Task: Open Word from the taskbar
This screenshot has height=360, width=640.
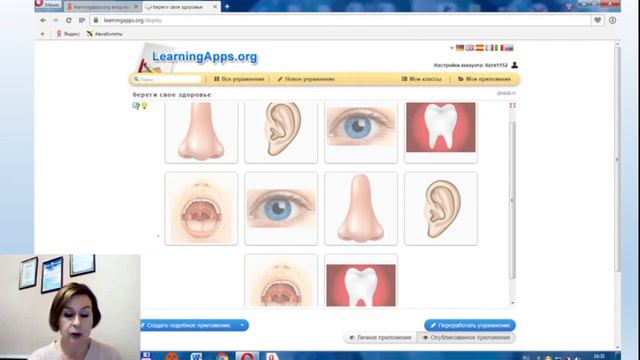Action: coord(196,356)
